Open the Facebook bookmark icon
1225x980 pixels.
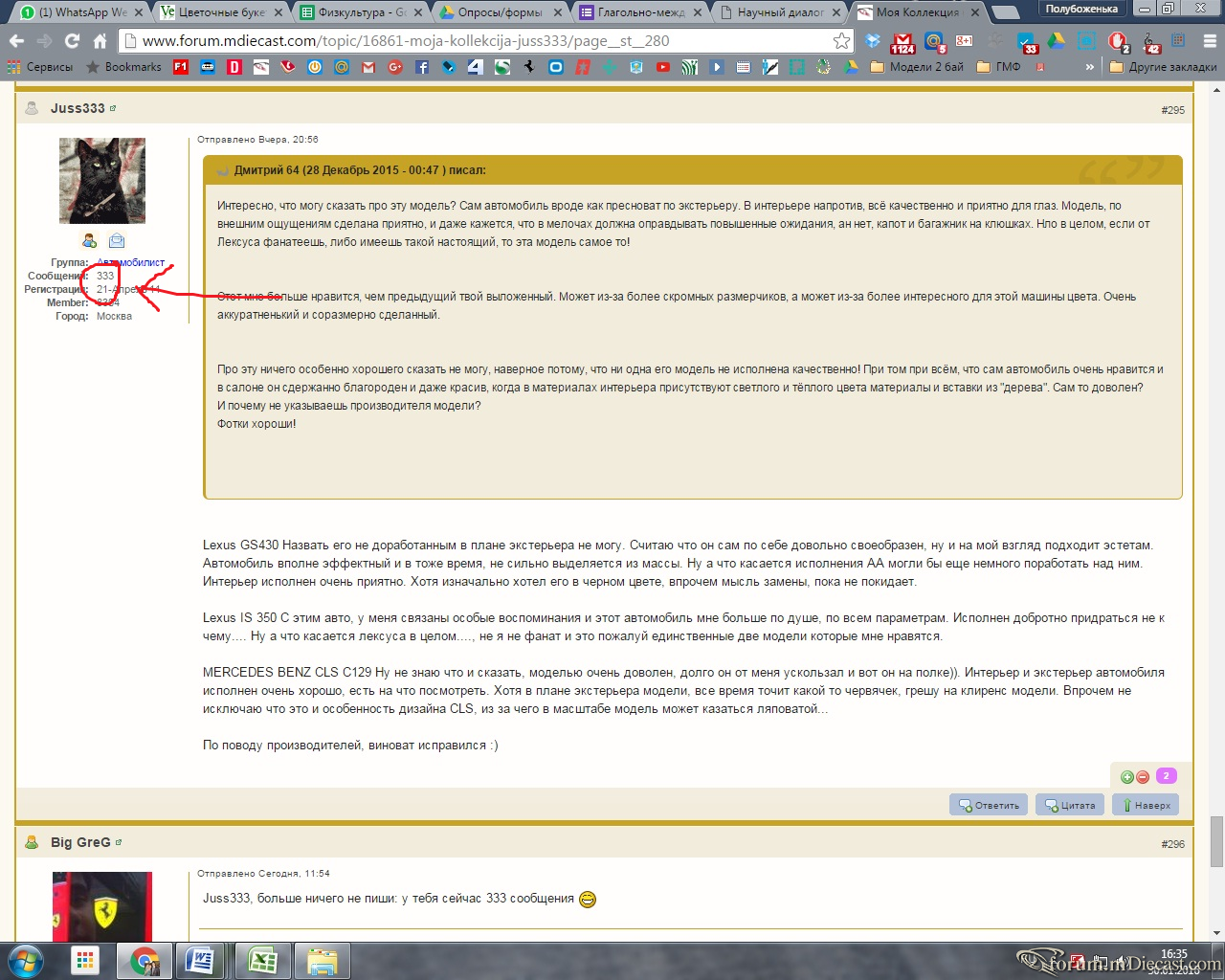[x=422, y=67]
